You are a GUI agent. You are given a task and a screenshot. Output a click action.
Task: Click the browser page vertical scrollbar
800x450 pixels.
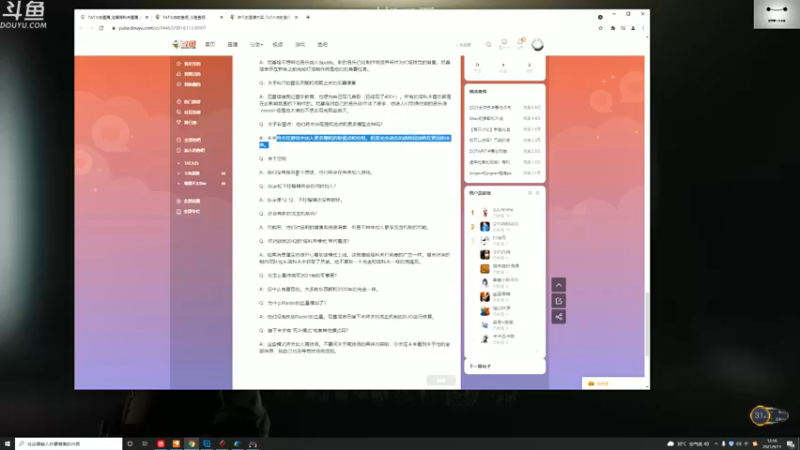point(647,324)
